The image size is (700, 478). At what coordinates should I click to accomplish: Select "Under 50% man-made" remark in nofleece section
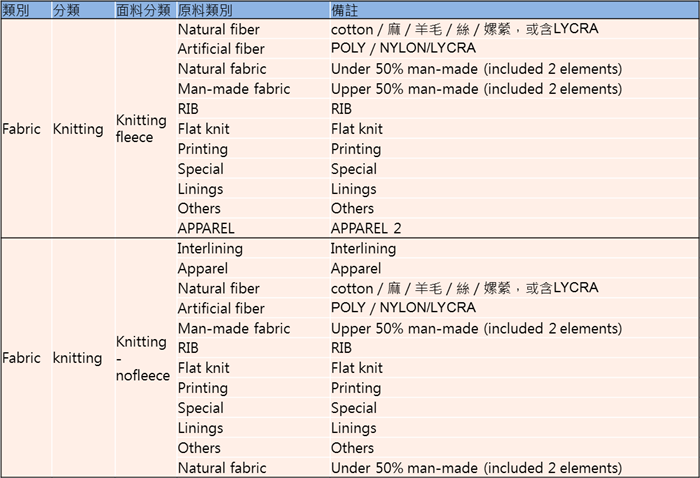point(476,467)
